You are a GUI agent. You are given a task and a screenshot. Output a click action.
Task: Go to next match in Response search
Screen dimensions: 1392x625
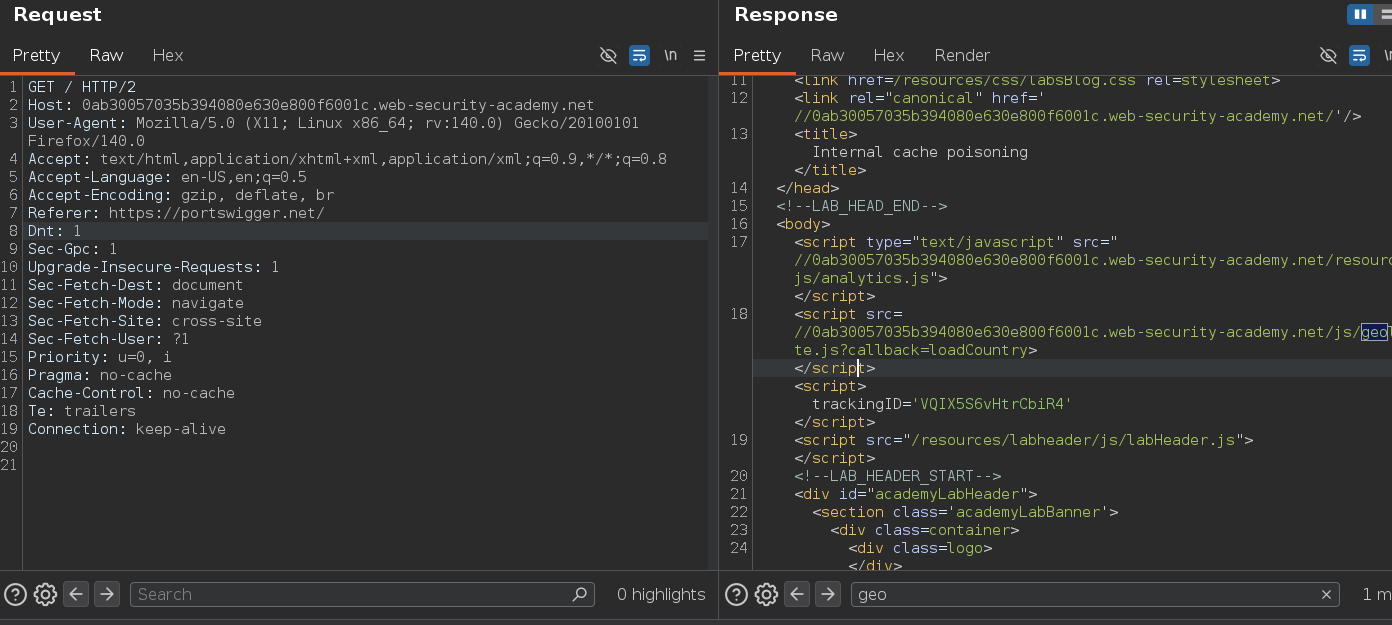827,594
